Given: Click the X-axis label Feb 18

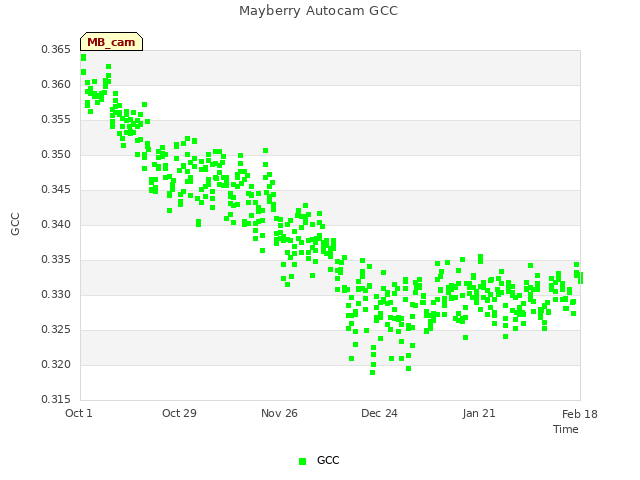Looking at the screenshot, I should coord(580,414).
